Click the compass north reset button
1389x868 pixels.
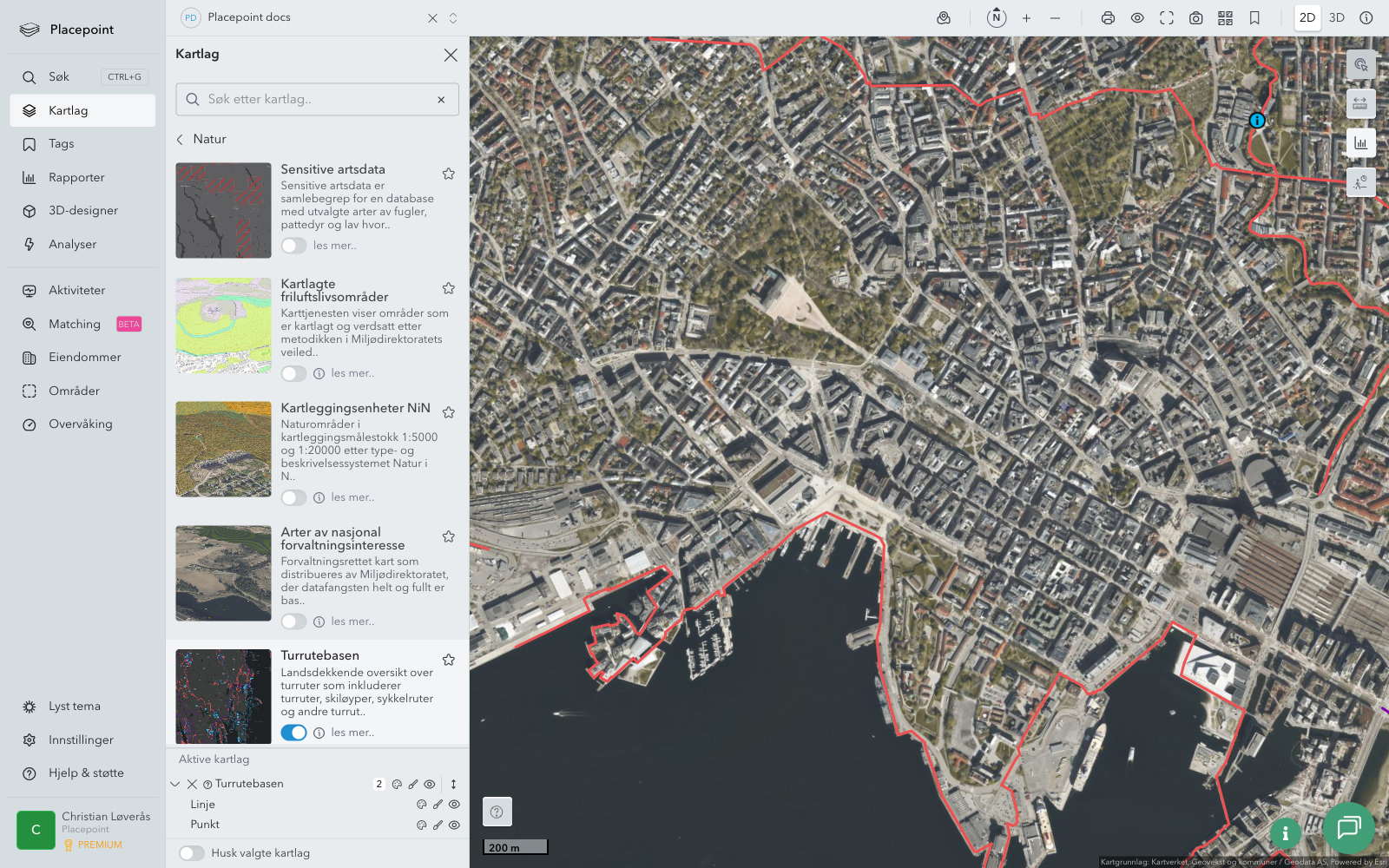pos(997,18)
